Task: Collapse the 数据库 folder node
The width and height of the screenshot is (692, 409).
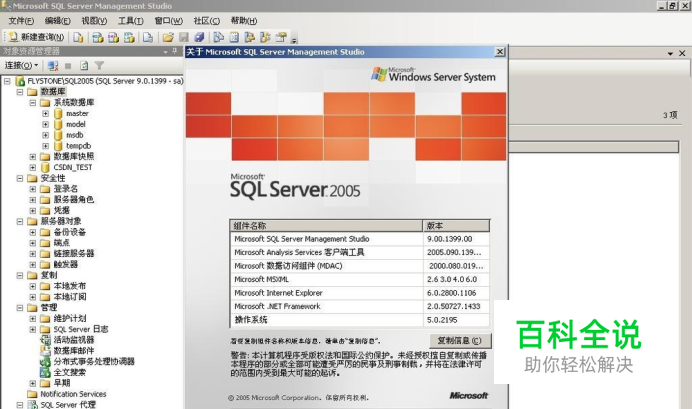Action: click(20, 92)
